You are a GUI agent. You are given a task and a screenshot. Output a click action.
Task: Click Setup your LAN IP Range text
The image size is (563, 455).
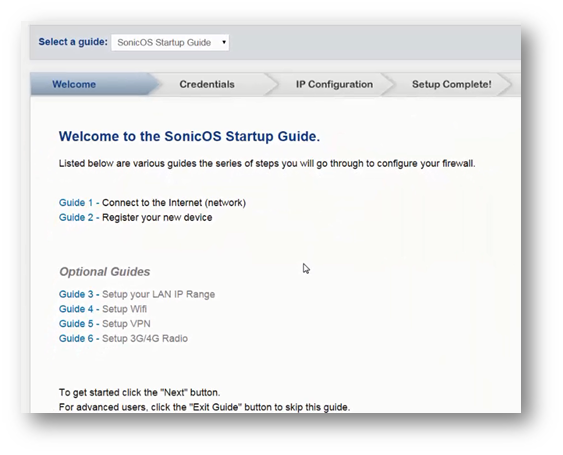(x=158, y=294)
